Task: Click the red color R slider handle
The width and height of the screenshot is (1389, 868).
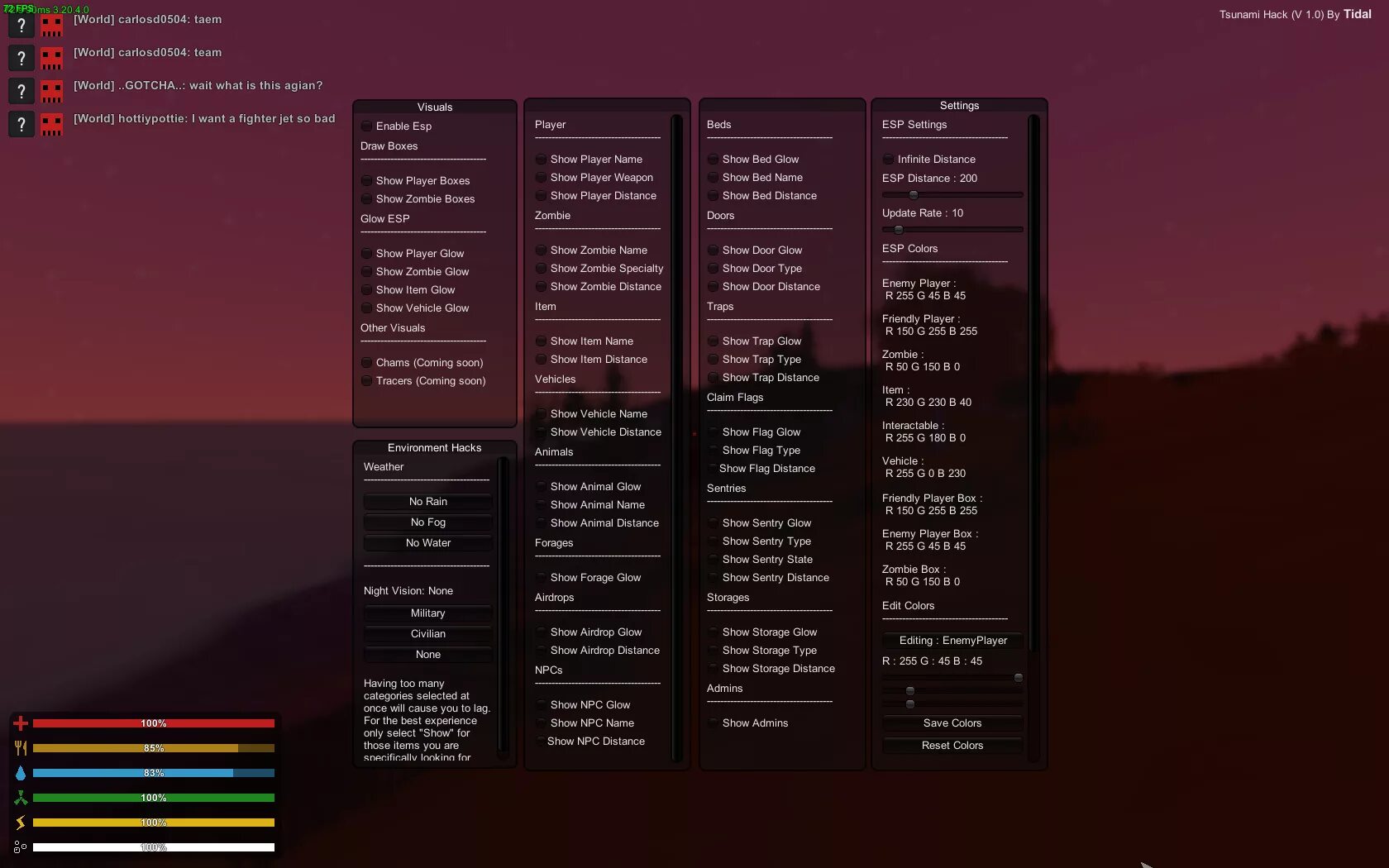Action: click(1019, 678)
